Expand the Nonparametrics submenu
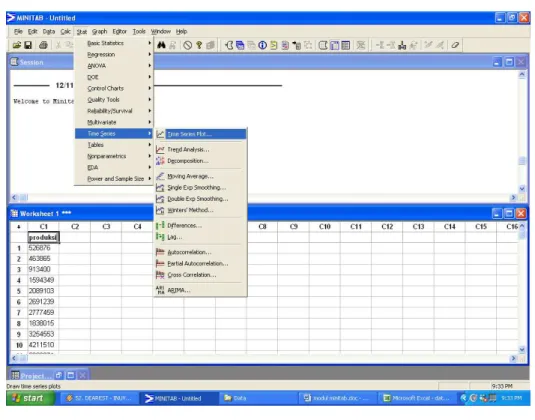Image resolution: width=535 pixels, height=420 pixels. pos(114,156)
